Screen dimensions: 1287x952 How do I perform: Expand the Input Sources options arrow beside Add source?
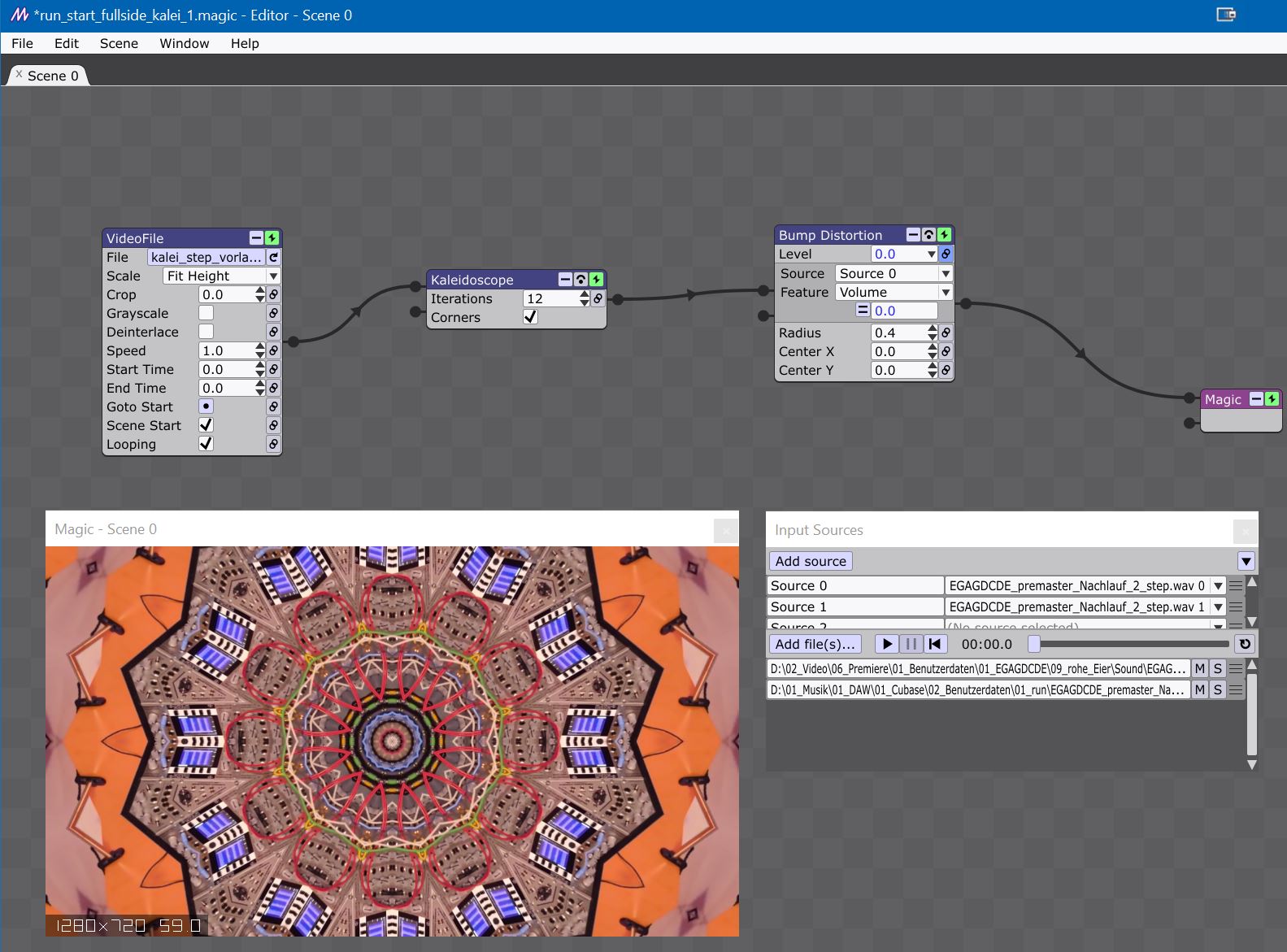click(x=1246, y=561)
